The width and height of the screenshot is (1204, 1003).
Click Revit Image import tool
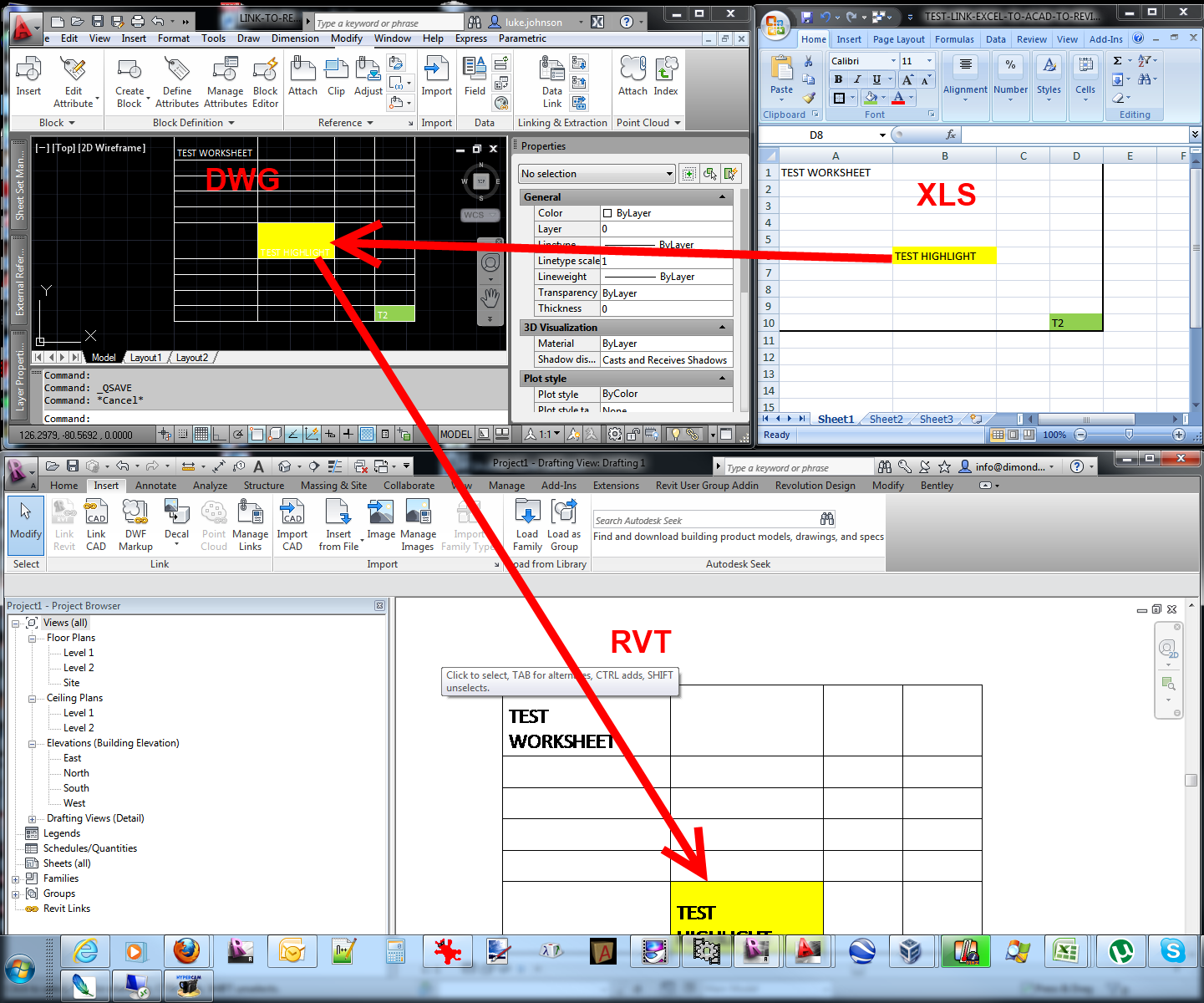coord(381,520)
